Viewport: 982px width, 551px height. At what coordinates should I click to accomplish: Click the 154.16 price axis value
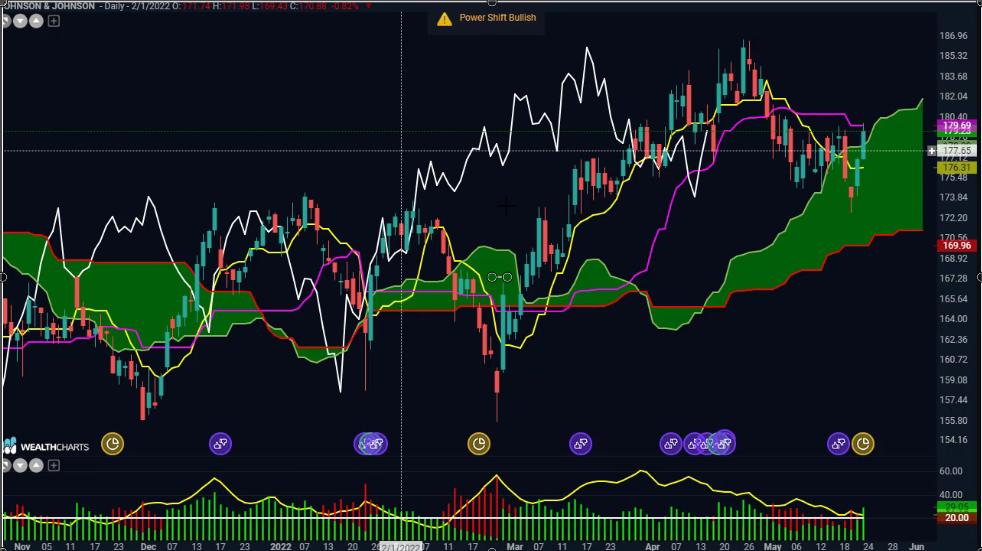click(953, 440)
